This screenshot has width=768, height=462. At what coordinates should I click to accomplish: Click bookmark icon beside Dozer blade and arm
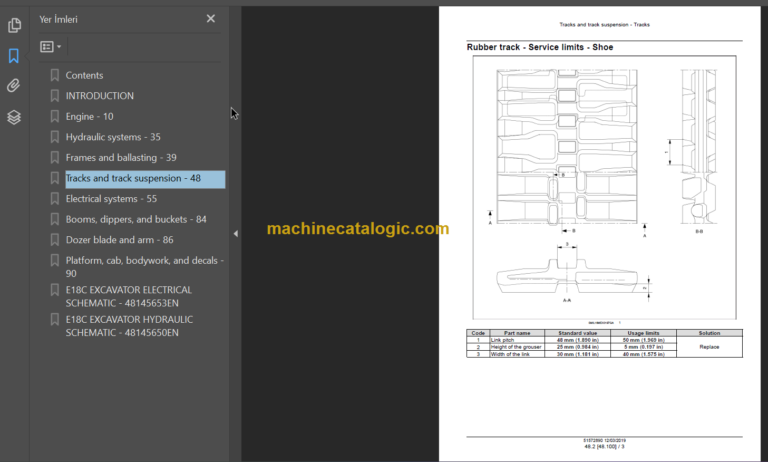pyautogui.click(x=55, y=240)
